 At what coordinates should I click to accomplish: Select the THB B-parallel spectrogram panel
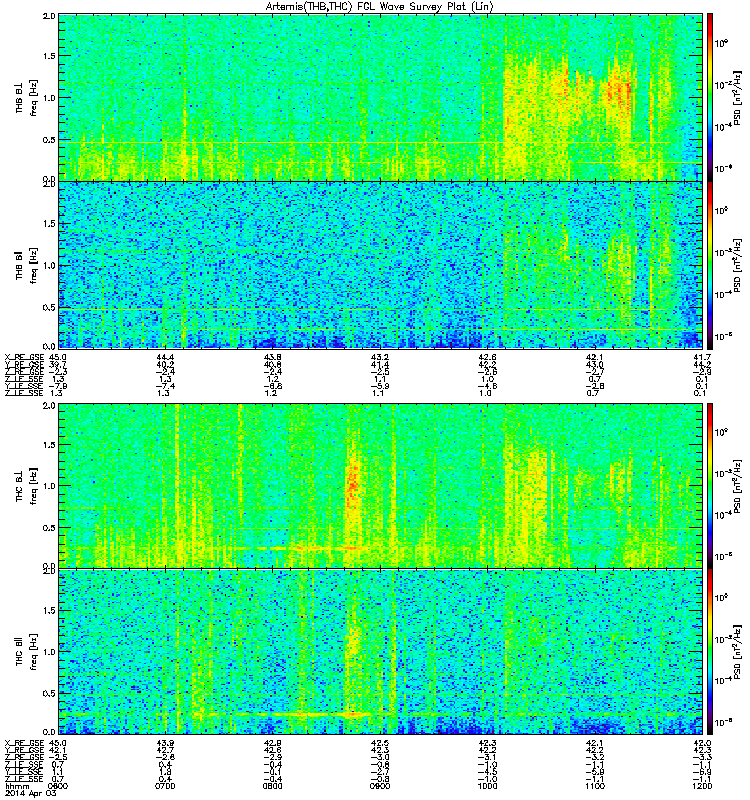(x=381, y=265)
